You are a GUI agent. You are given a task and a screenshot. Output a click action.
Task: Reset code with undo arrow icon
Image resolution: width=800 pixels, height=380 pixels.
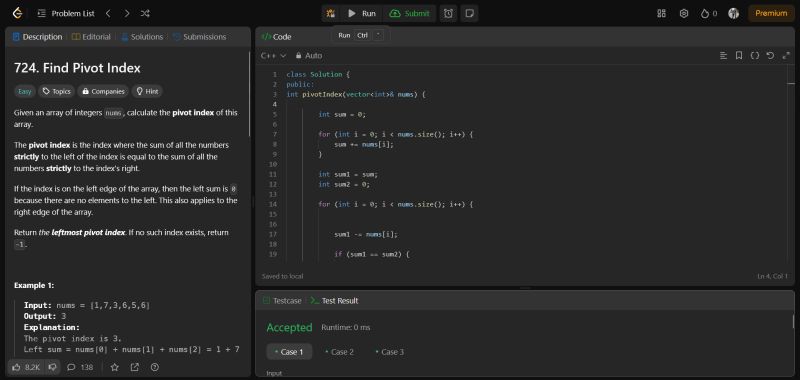point(770,56)
